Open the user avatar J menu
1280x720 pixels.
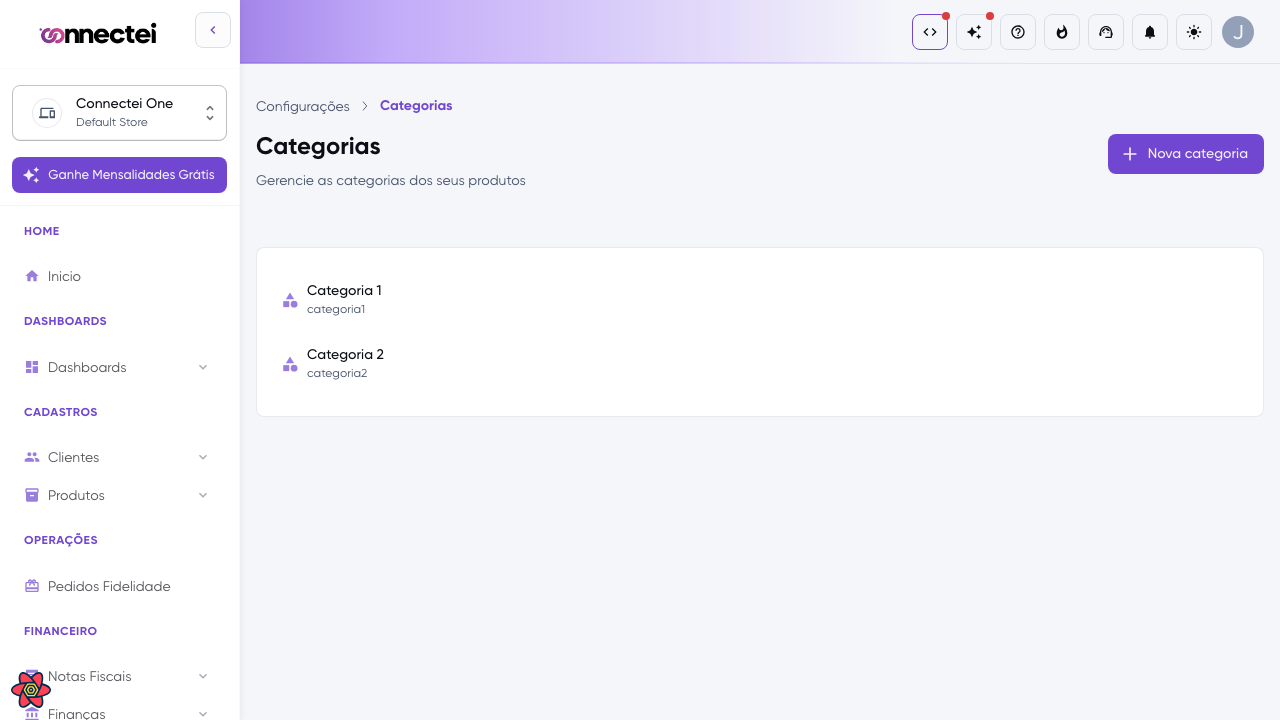pos(1238,32)
